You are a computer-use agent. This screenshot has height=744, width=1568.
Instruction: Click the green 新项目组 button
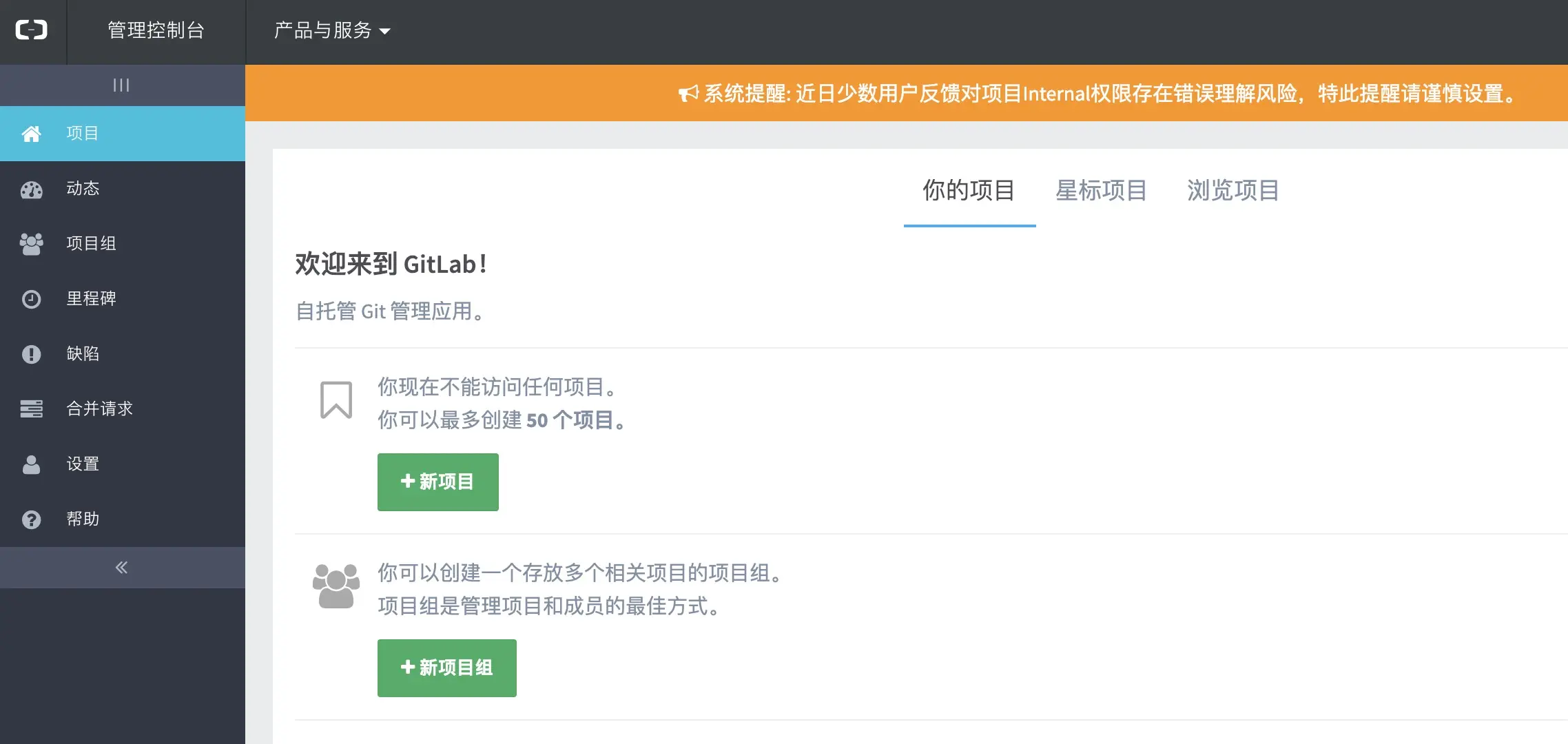click(446, 668)
